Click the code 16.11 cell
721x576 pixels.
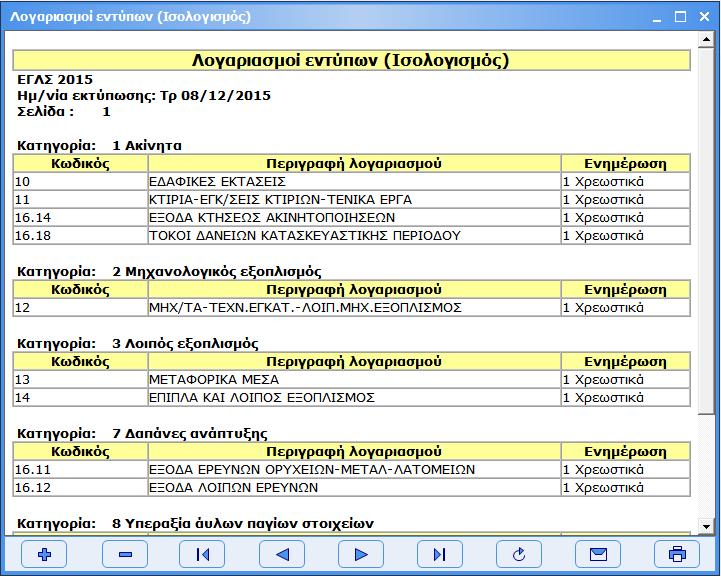point(80,470)
